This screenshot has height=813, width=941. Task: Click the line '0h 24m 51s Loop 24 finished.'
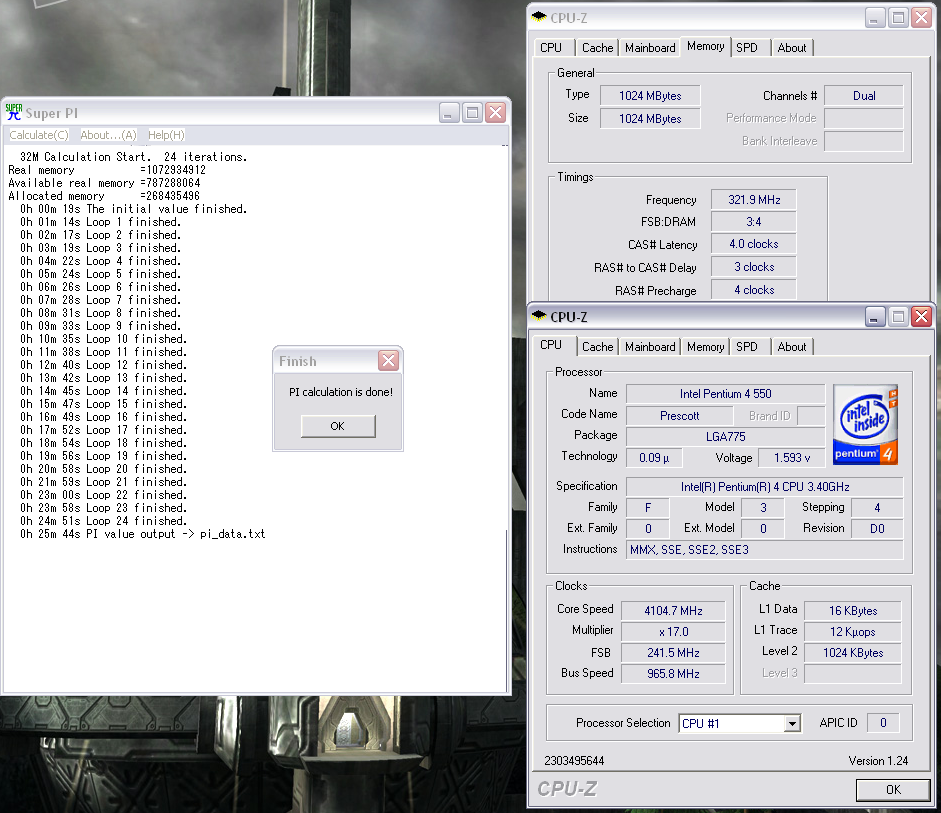click(103, 521)
